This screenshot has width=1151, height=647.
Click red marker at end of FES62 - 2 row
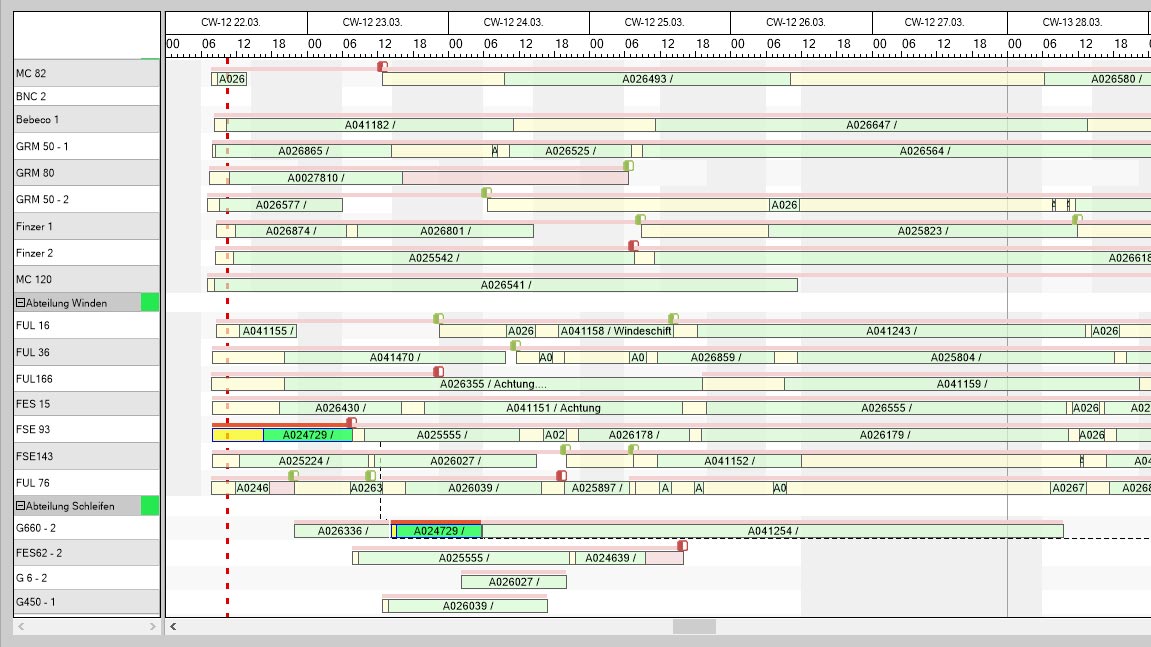[x=682, y=545]
